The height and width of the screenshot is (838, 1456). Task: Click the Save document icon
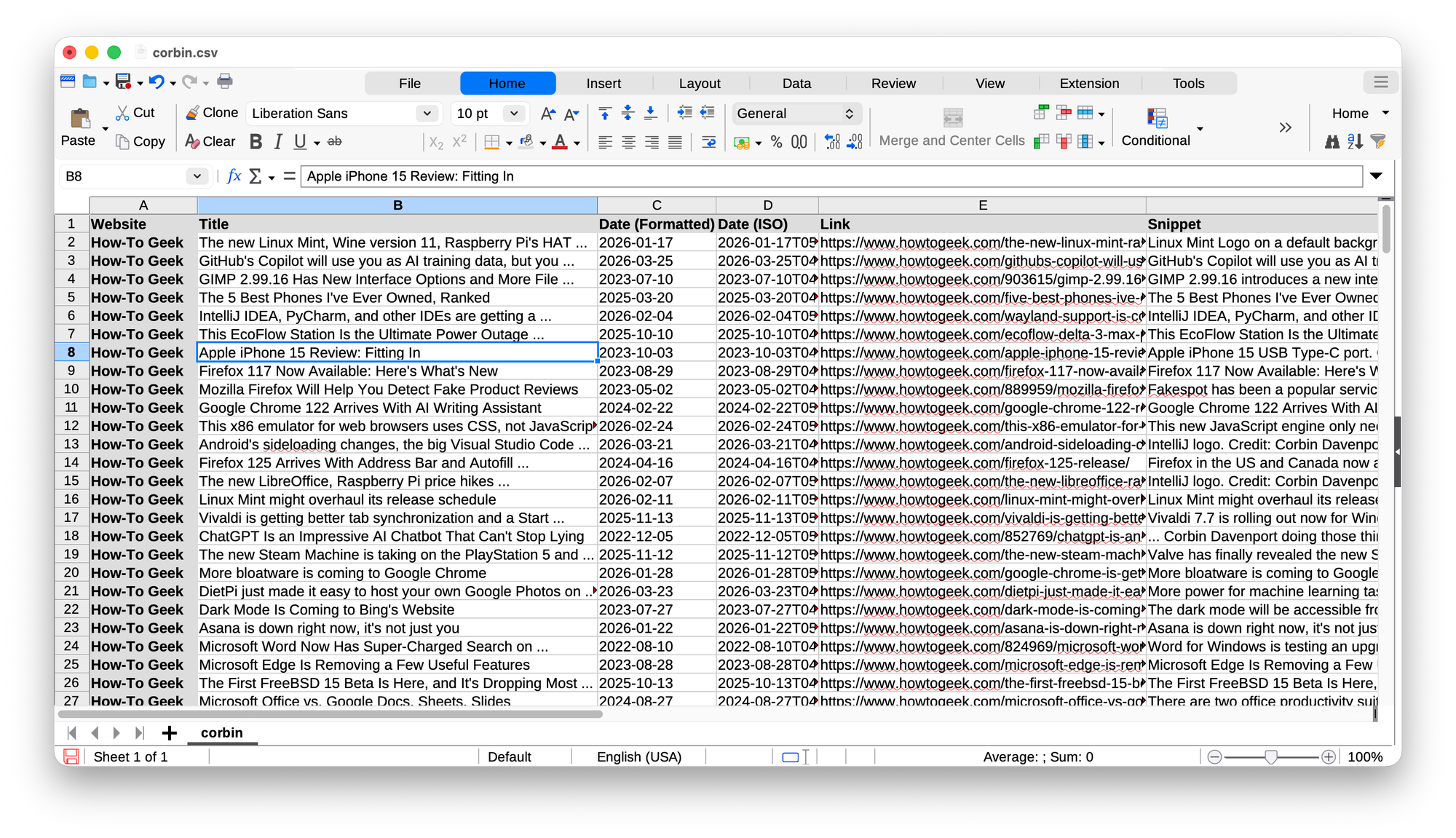pos(124,82)
